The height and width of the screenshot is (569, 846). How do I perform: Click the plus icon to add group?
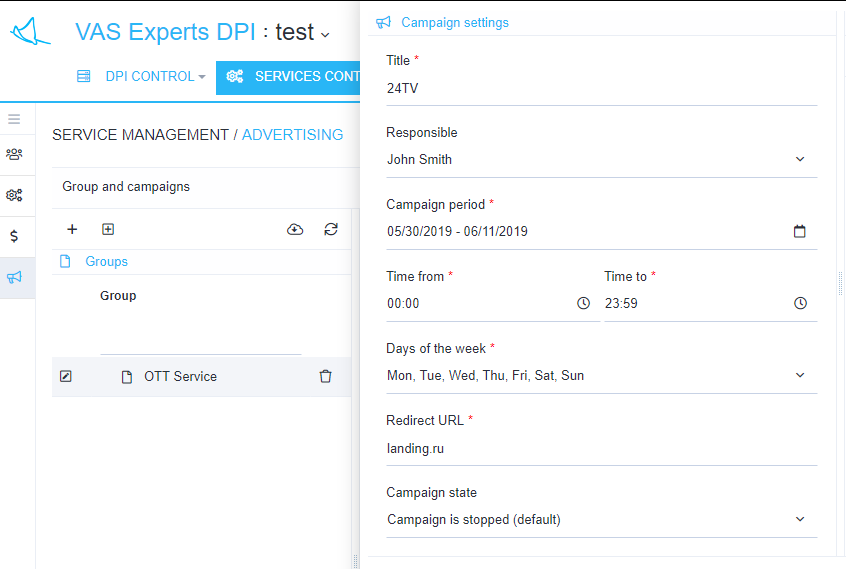[x=72, y=229]
